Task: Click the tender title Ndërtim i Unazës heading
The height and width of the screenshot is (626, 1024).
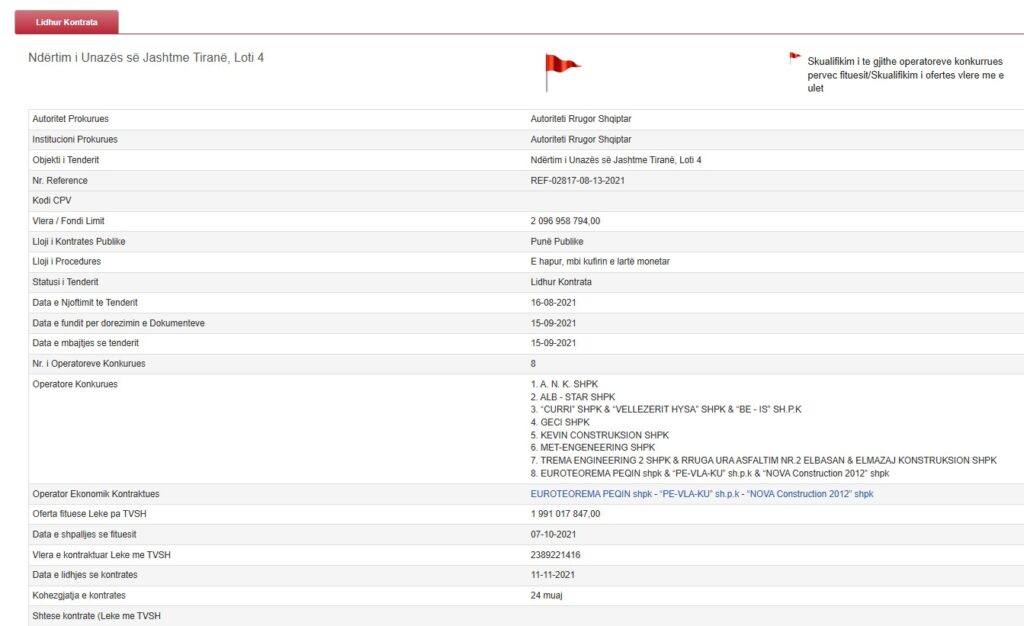Action: (x=146, y=58)
